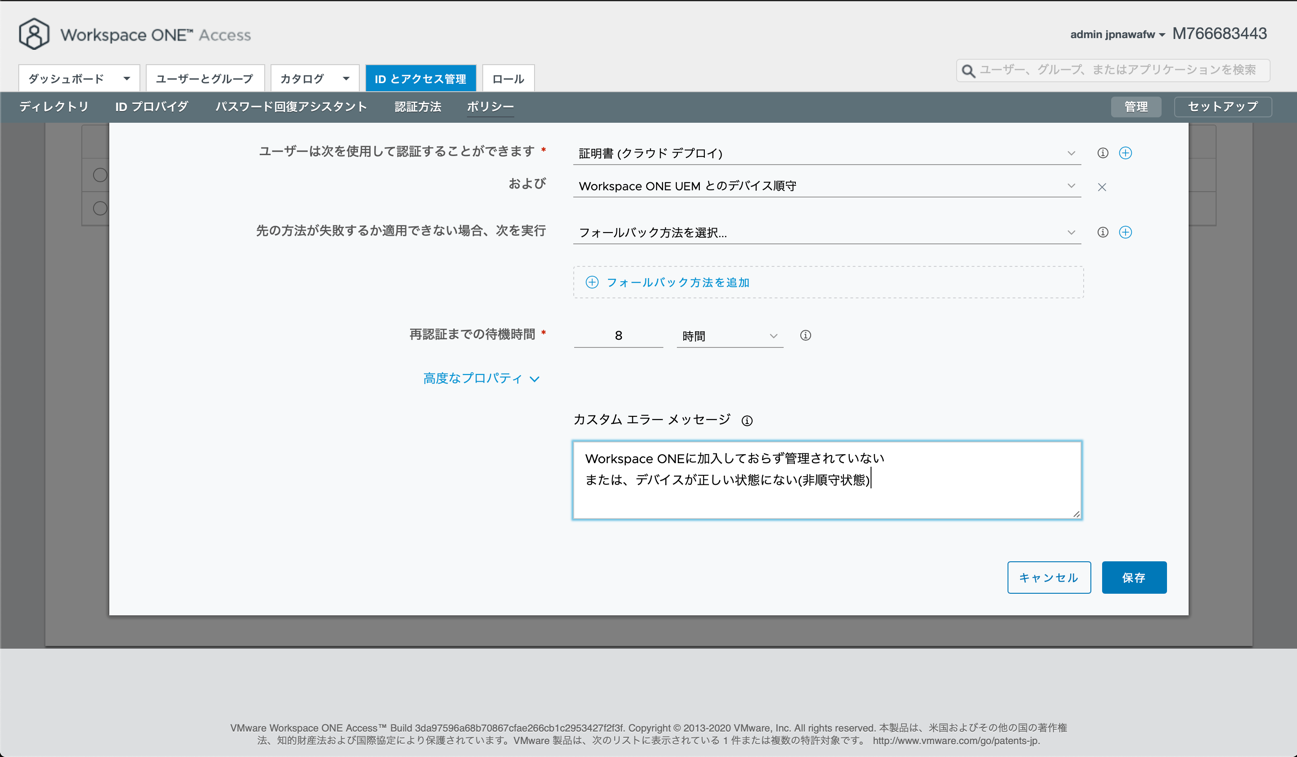Click フォールバック方法を追加 link
The image size is (1297, 757).
point(678,283)
